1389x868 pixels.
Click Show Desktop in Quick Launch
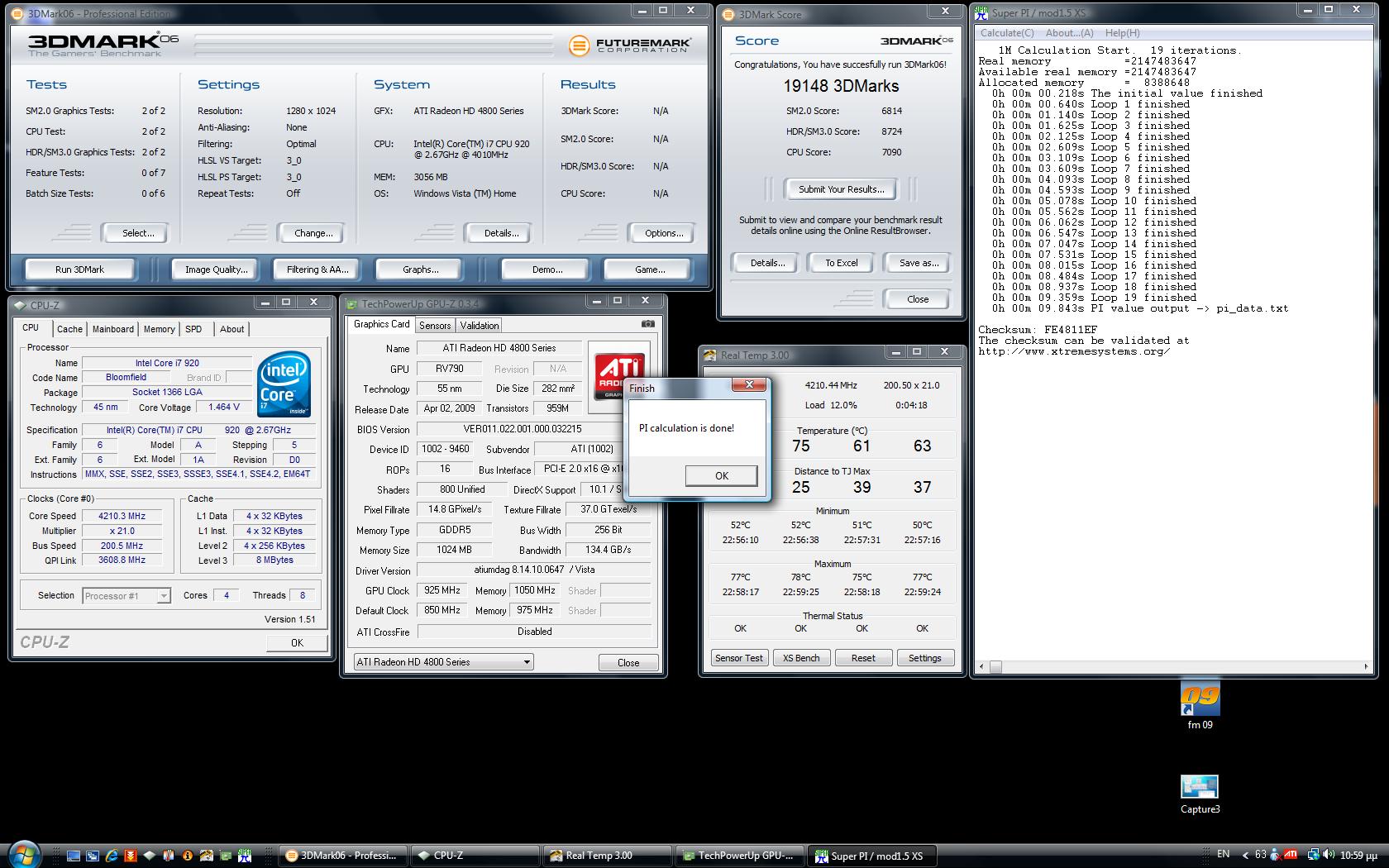click(74, 856)
